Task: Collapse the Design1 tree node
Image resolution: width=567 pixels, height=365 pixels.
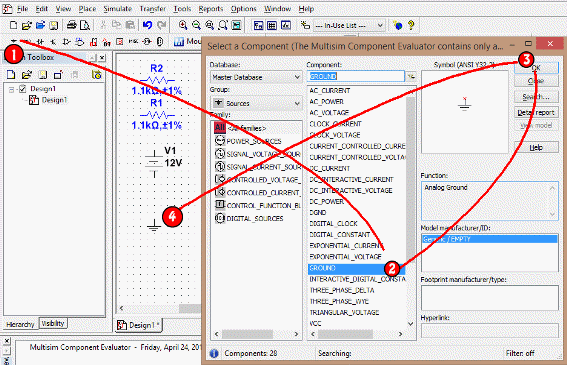Action: click(x=12, y=89)
